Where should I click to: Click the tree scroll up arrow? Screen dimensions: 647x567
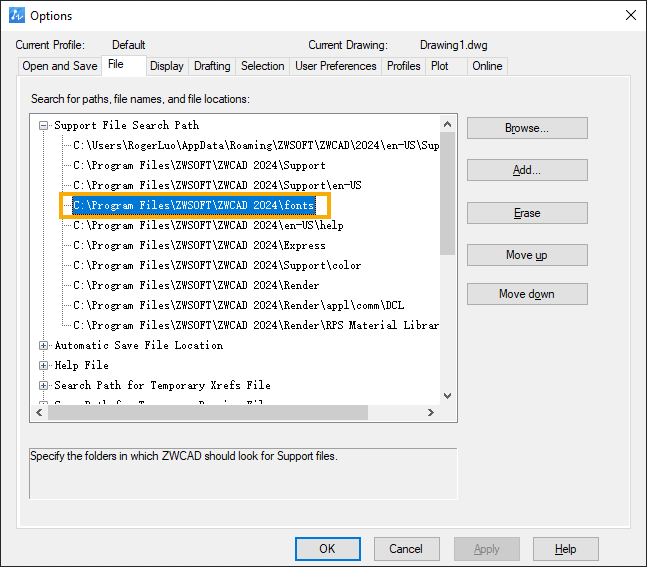click(x=447, y=124)
